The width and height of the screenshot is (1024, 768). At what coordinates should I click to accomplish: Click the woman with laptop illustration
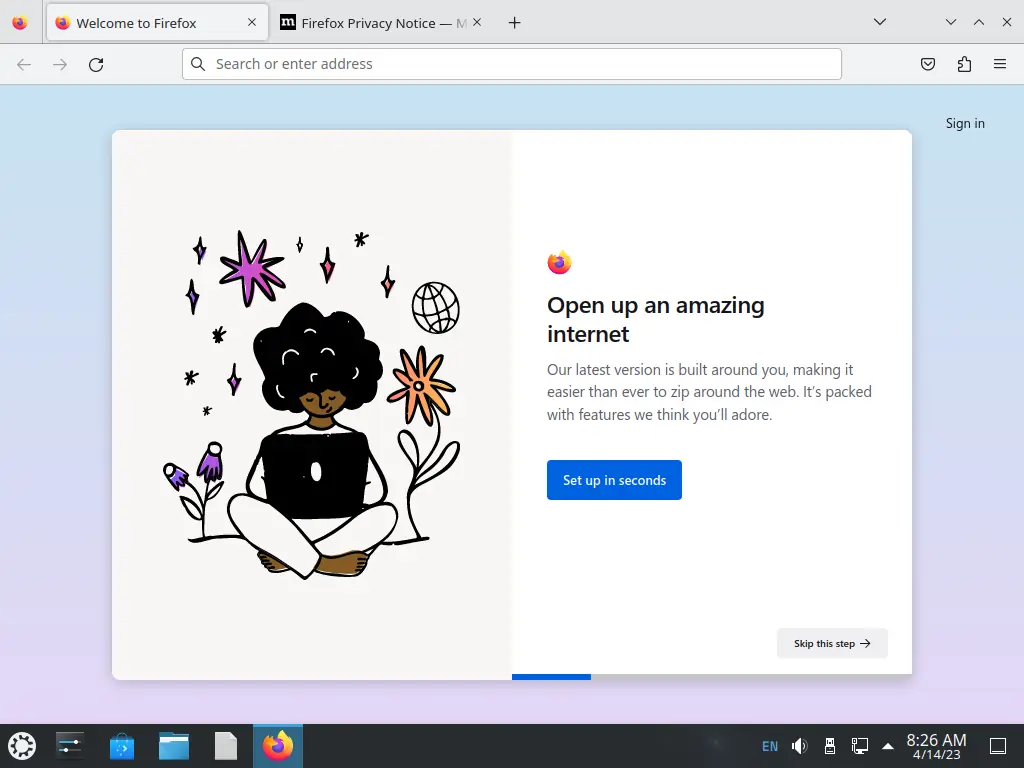[x=312, y=406]
